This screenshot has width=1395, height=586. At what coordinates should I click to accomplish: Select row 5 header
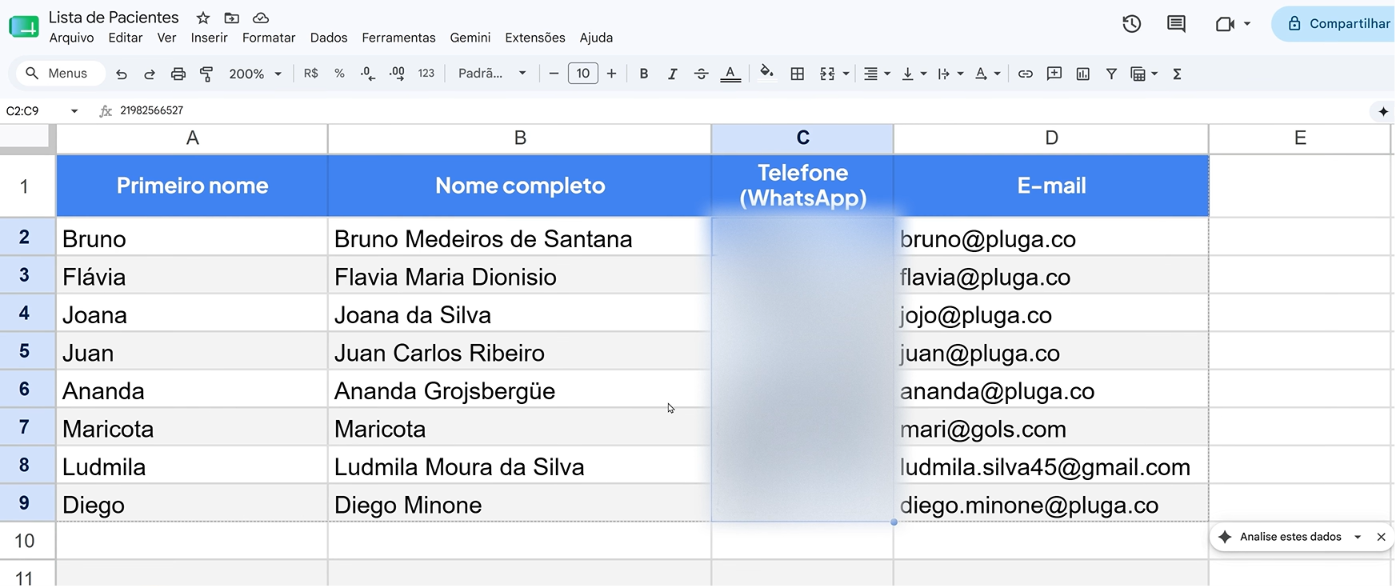coord(27,352)
